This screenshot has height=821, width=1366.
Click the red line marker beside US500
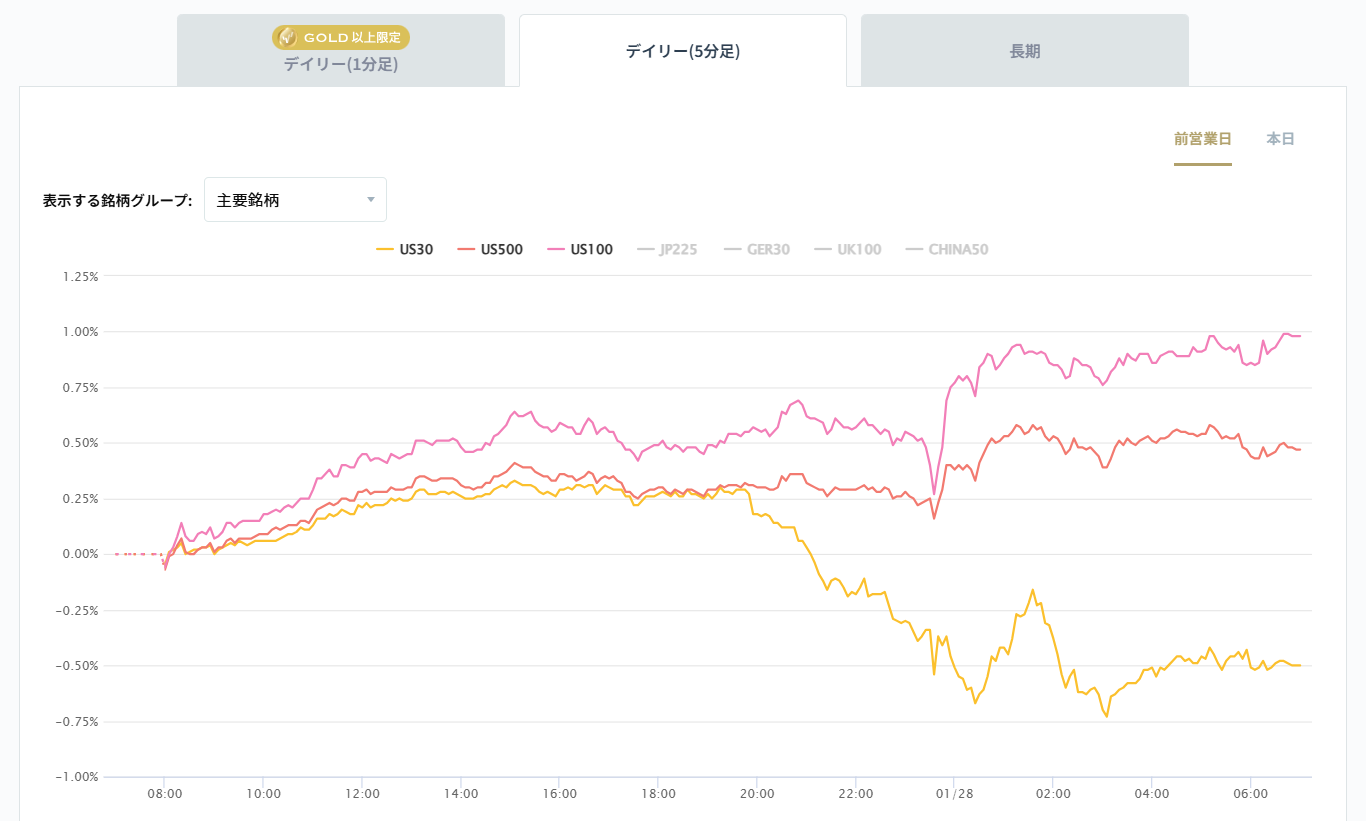466,249
